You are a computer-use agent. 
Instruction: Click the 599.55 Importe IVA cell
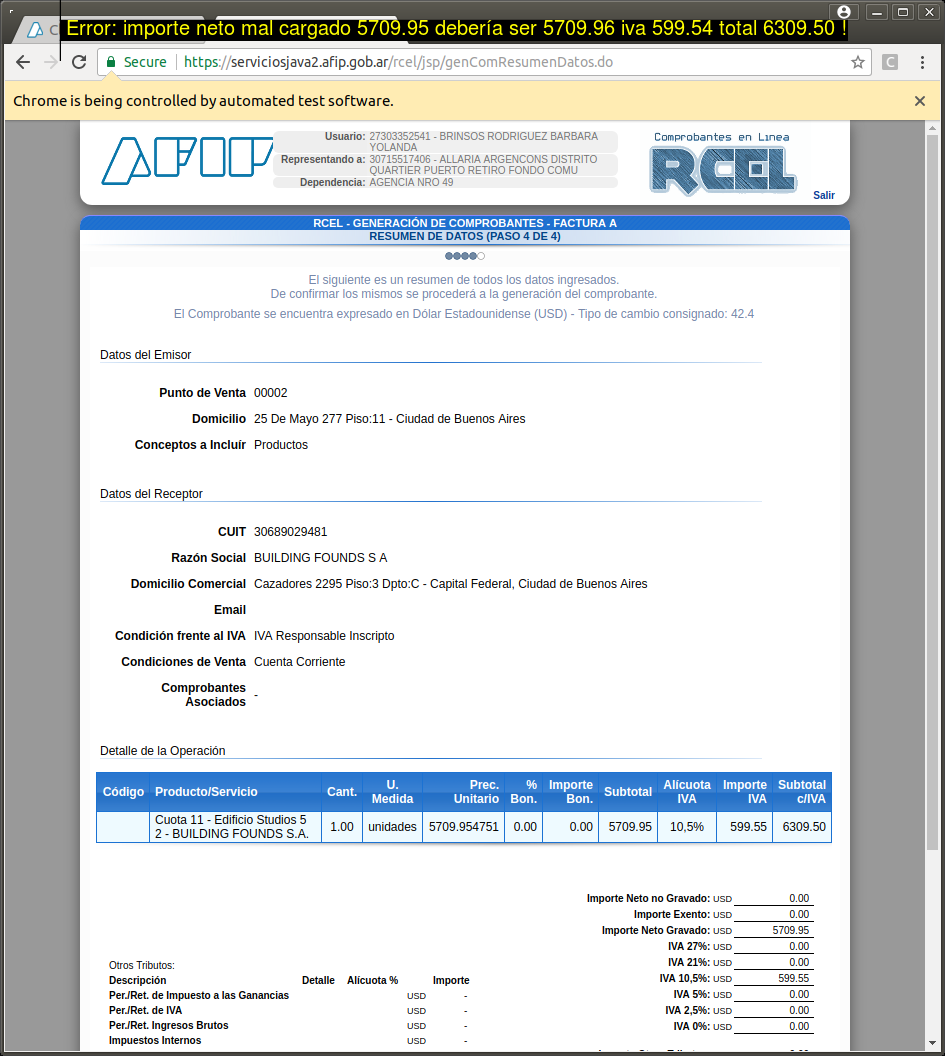(744, 827)
